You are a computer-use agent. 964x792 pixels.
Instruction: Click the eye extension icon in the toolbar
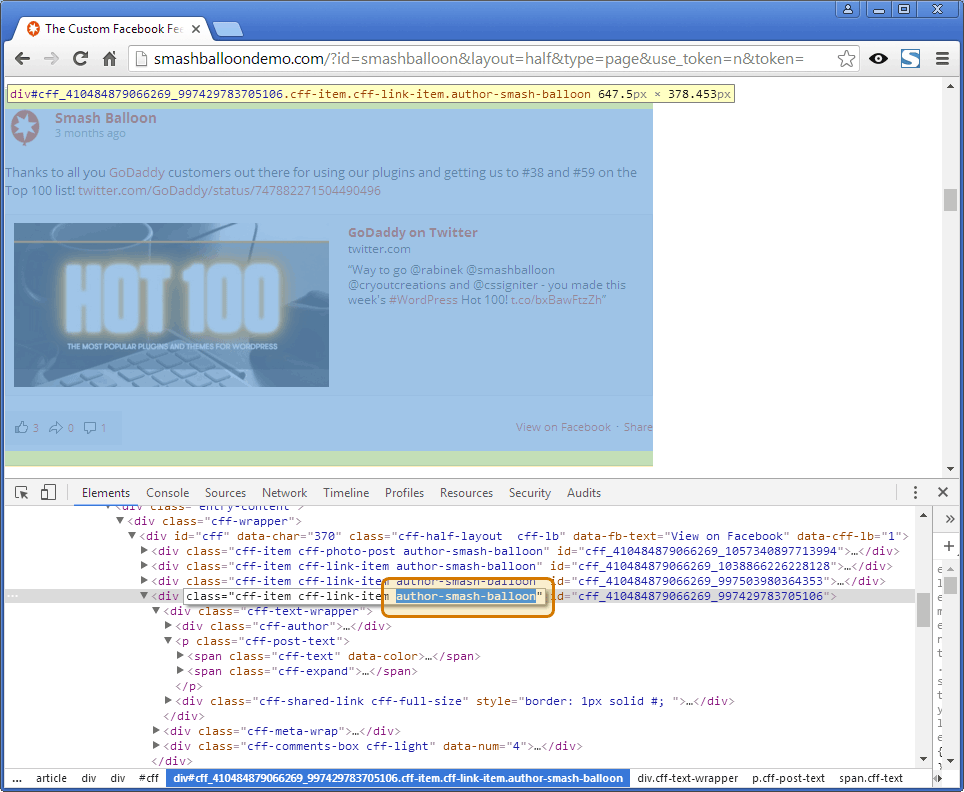pyautogui.click(x=878, y=59)
